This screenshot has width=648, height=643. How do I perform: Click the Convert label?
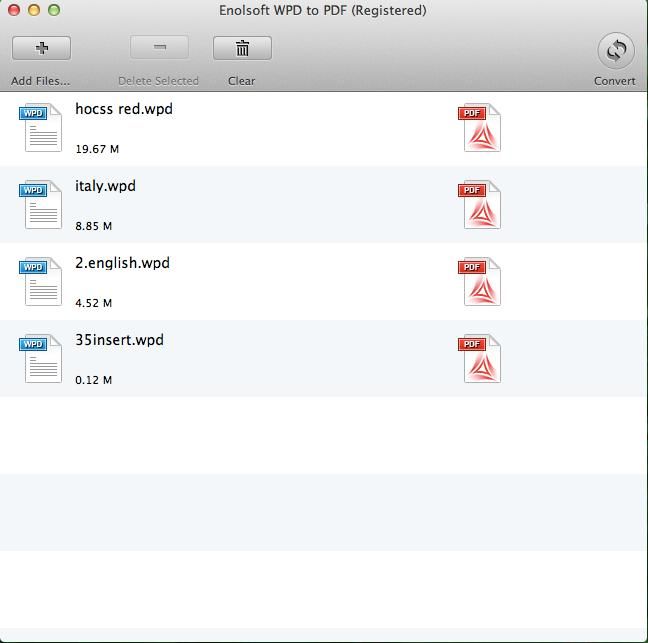tap(615, 81)
